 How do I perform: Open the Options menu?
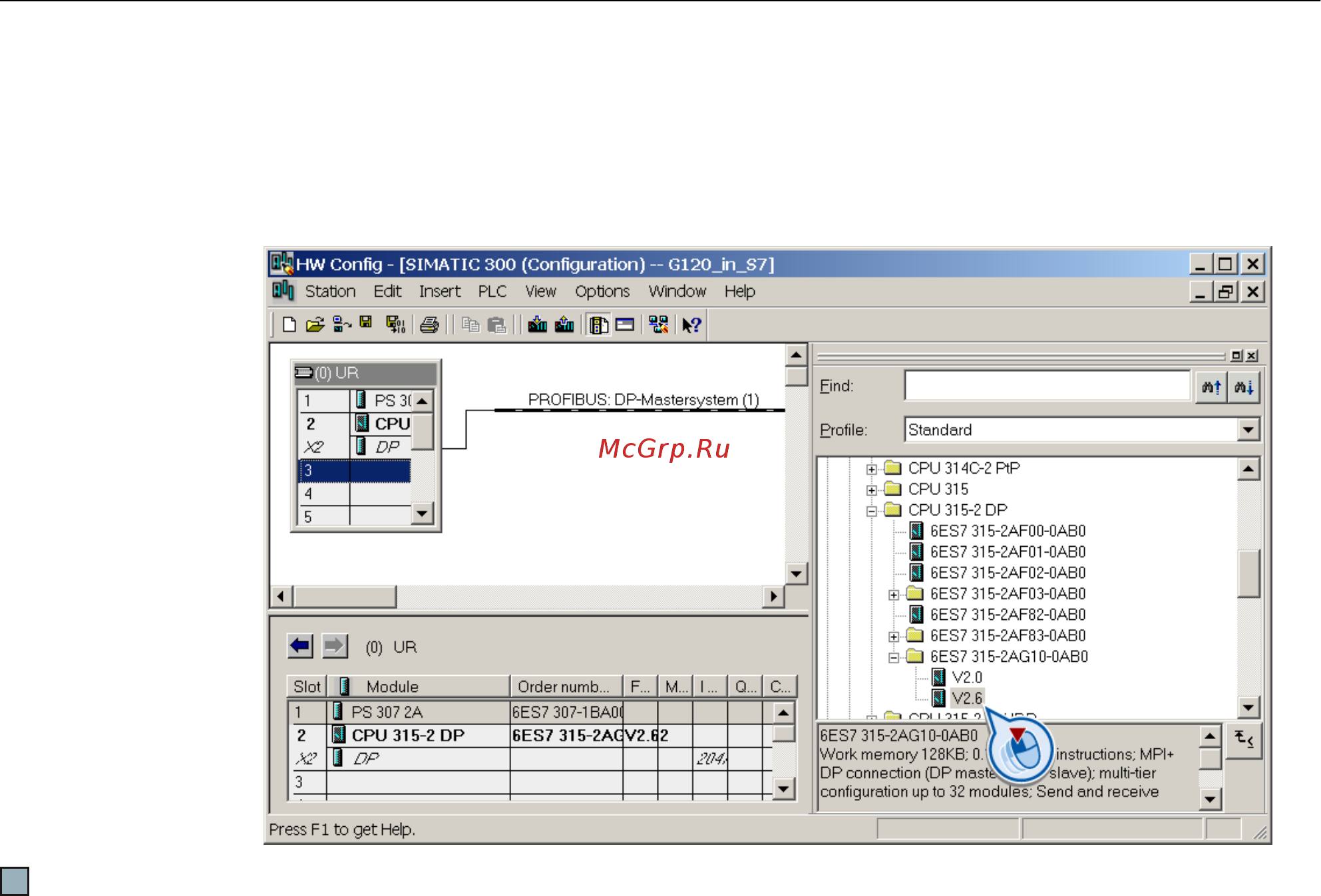pos(602,291)
